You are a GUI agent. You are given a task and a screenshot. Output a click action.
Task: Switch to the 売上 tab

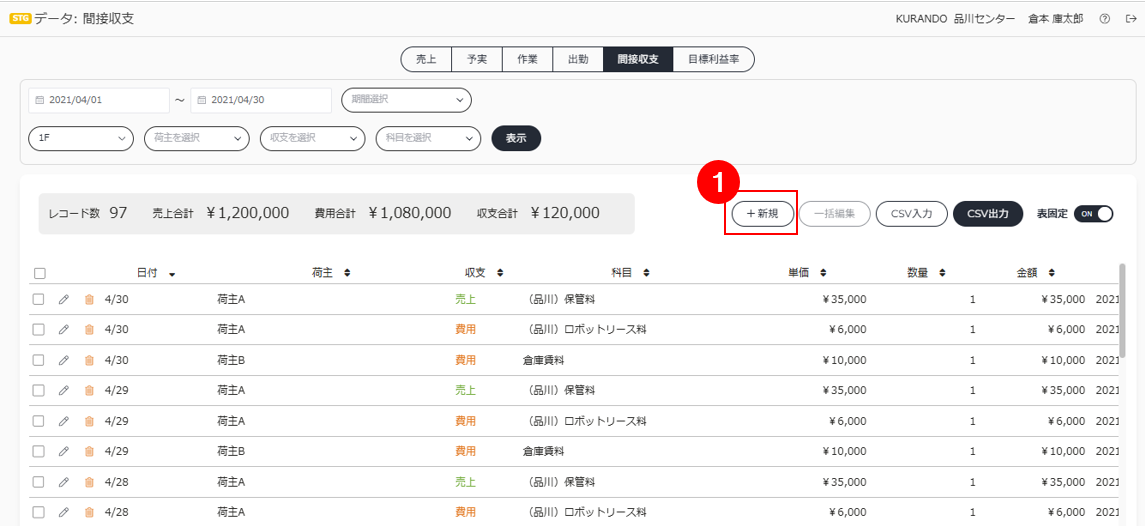point(426,60)
